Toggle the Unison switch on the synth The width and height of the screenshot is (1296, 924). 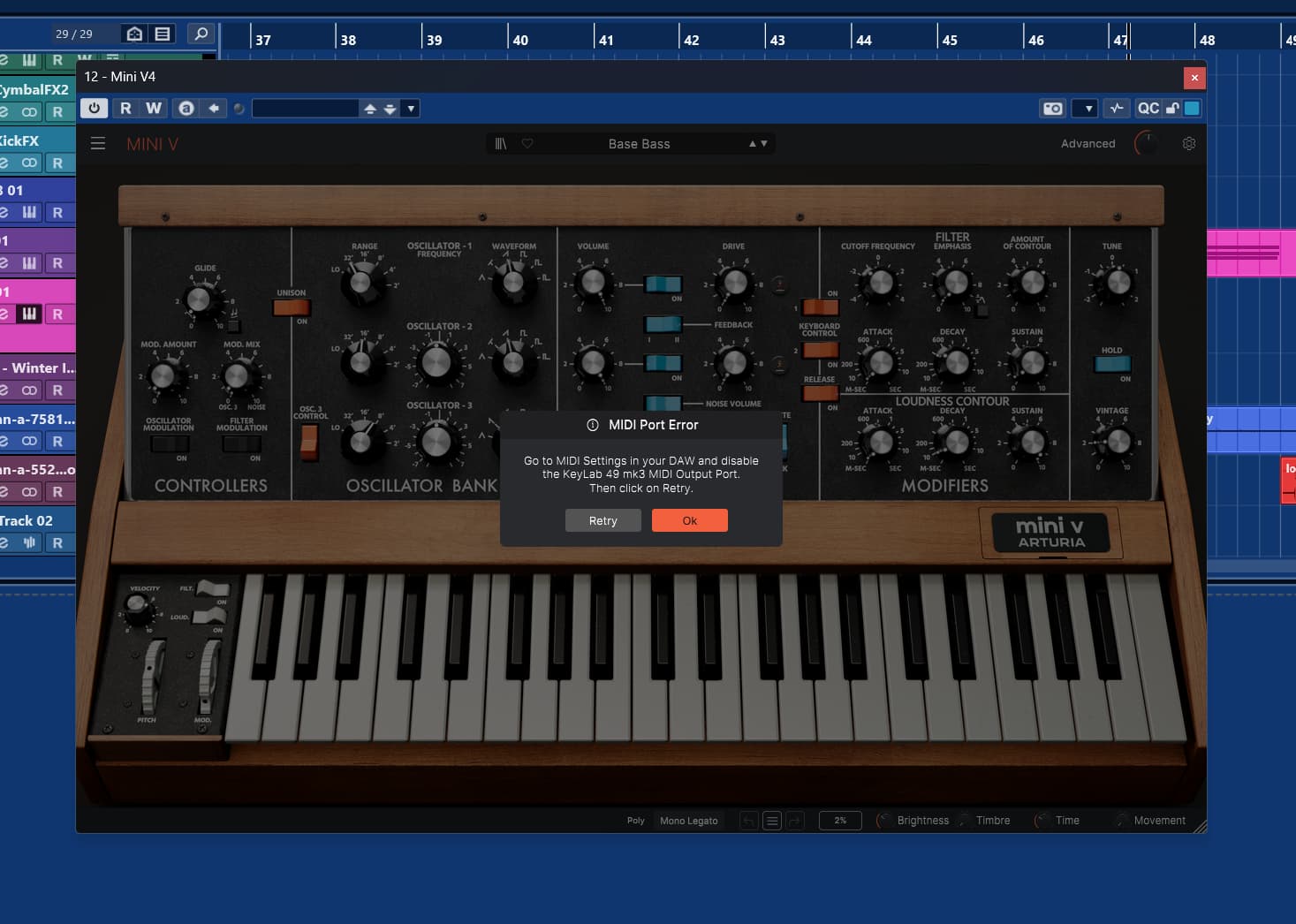[292, 307]
